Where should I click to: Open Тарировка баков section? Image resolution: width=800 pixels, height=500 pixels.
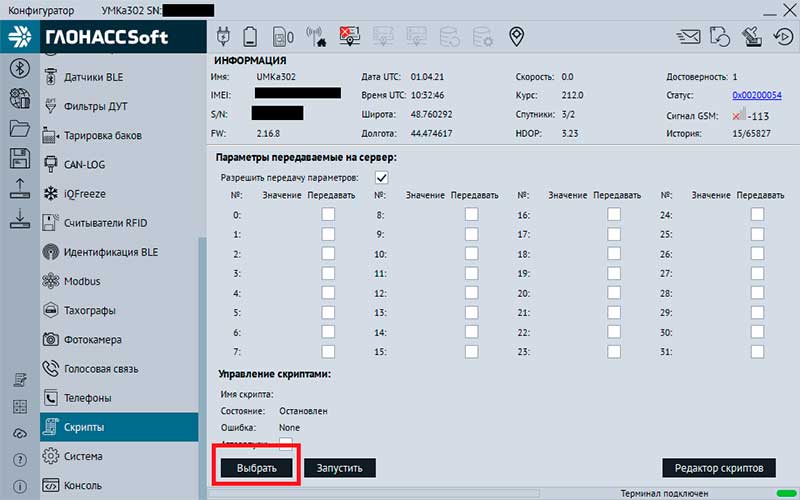click(119, 135)
